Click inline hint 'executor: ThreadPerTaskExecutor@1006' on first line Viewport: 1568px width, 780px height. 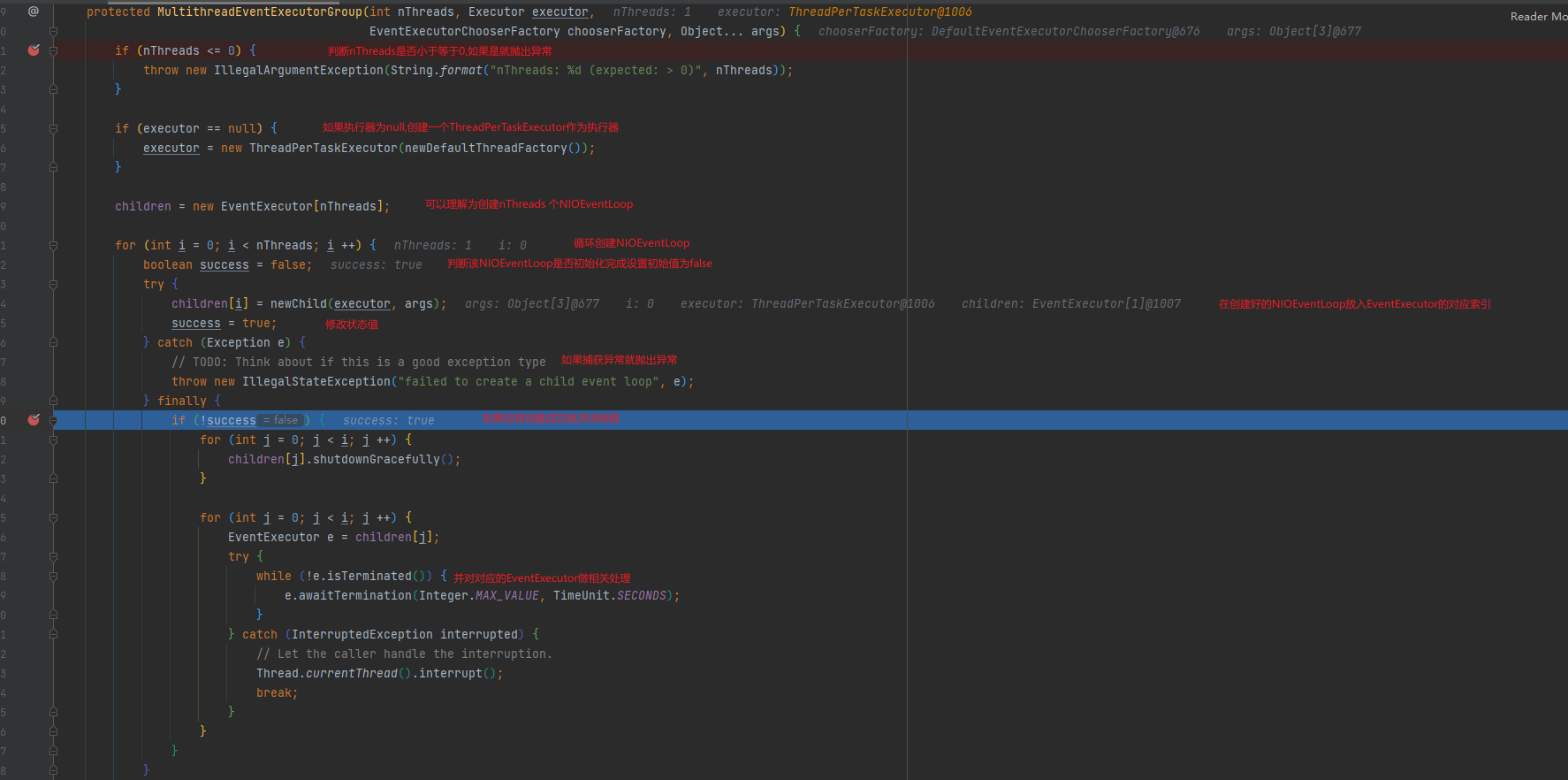[844, 11]
